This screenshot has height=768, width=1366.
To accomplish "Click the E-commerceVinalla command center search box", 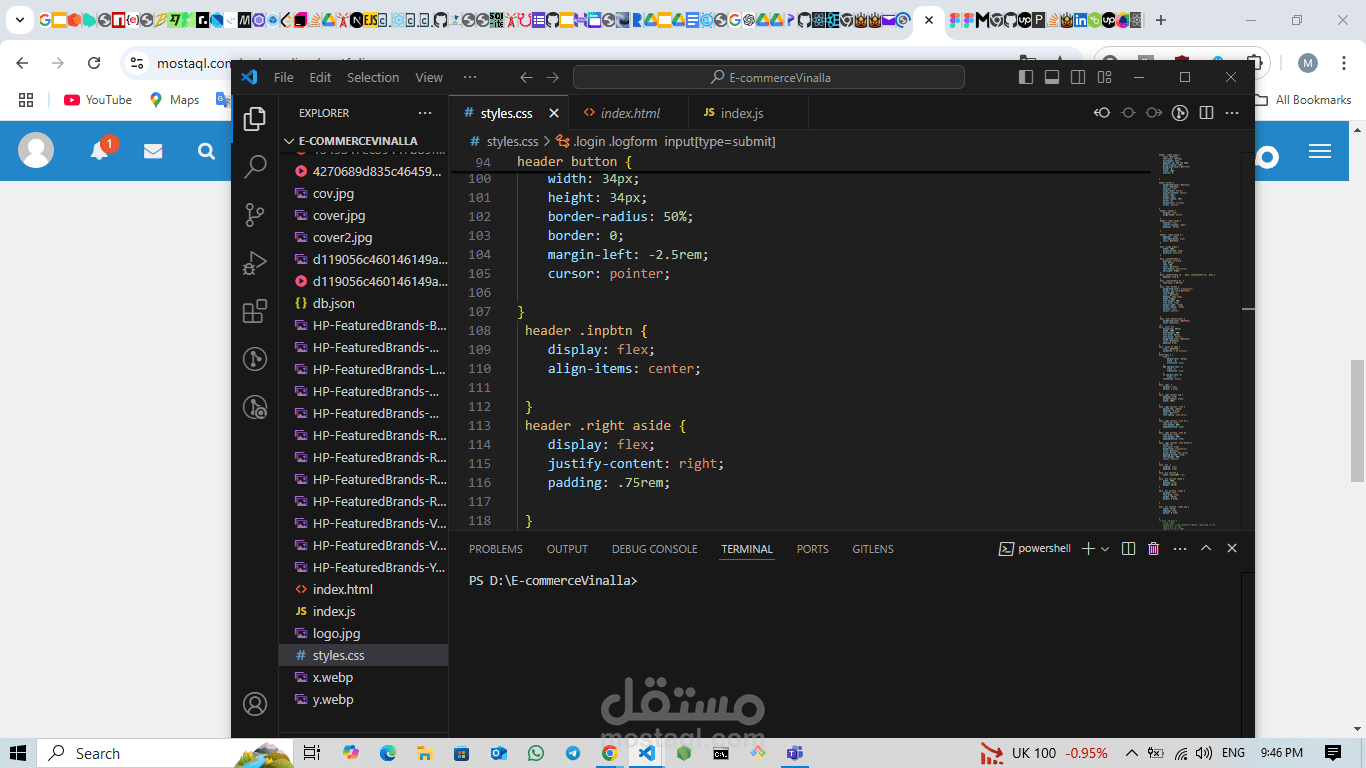I will 769,77.
